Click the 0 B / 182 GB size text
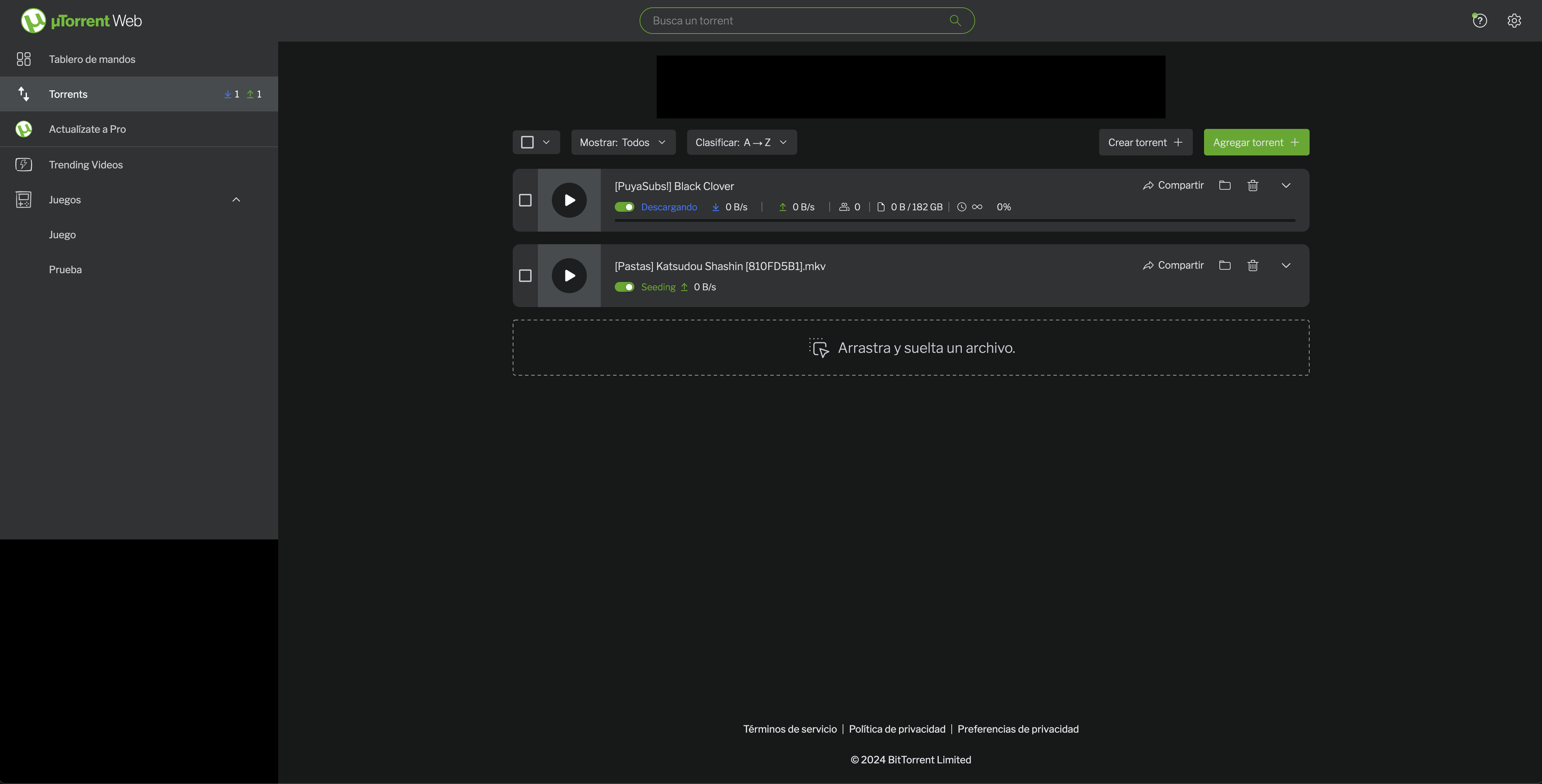Screen dimensions: 1542x784 916,207
